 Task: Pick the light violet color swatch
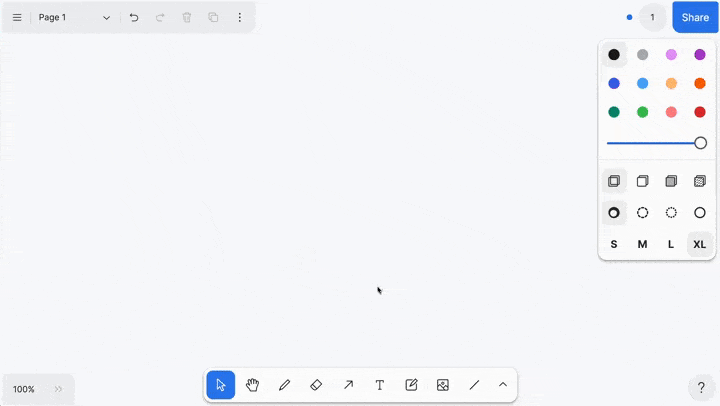[671, 55]
